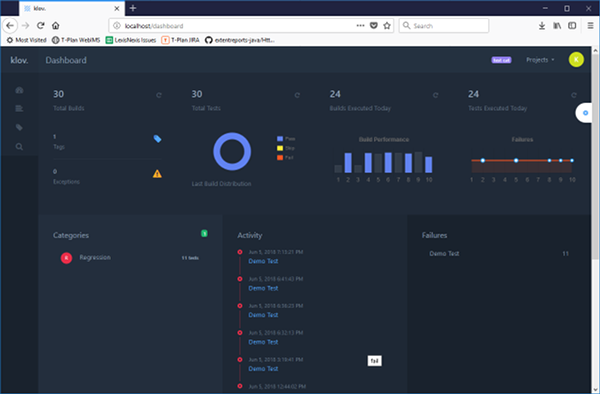
Task: Open the dashboard home icon in the Klov sidebar
Action: pyautogui.click(x=19, y=90)
